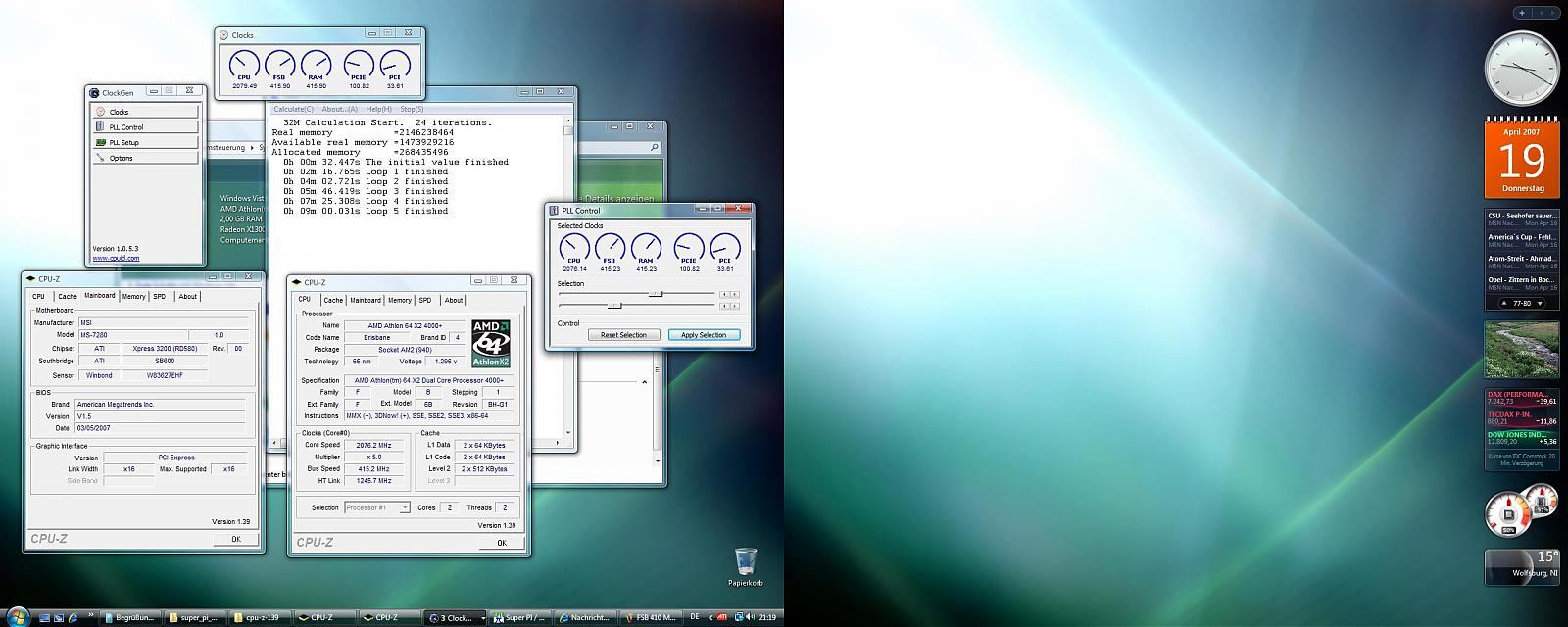Viewport: 1568px width, 627px height.
Task: Switch to Mainboard tab in the processor CPU-Z window
Action: point(366,300)
